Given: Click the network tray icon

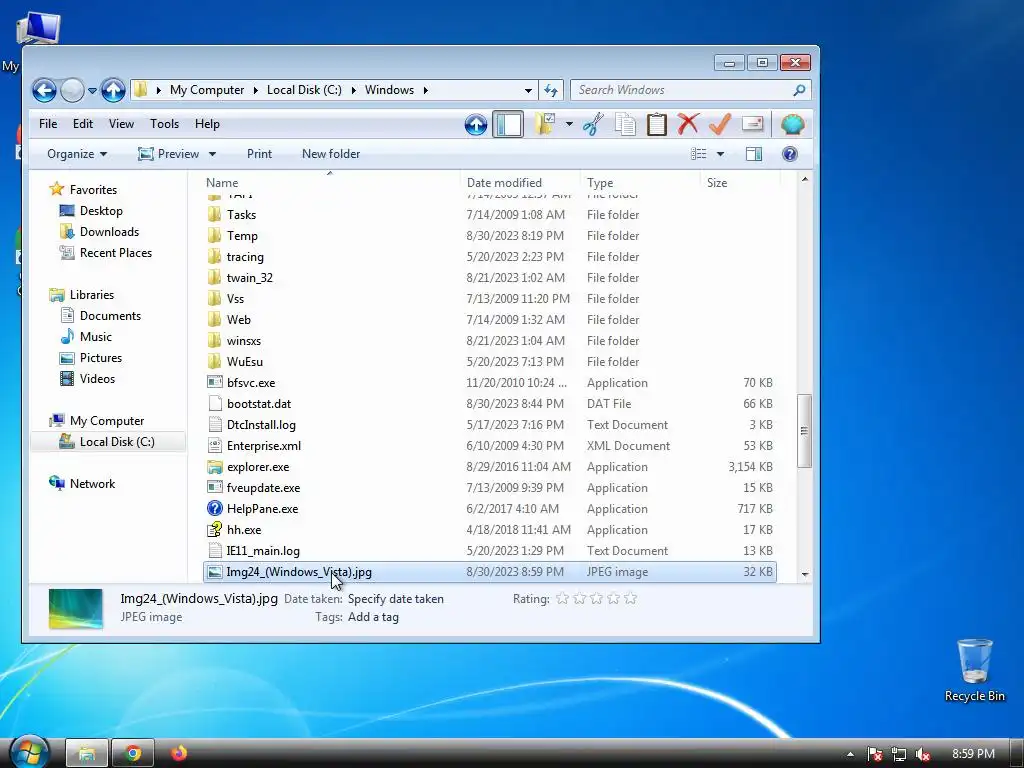Looking at the screenshot, I should (899, 754).
